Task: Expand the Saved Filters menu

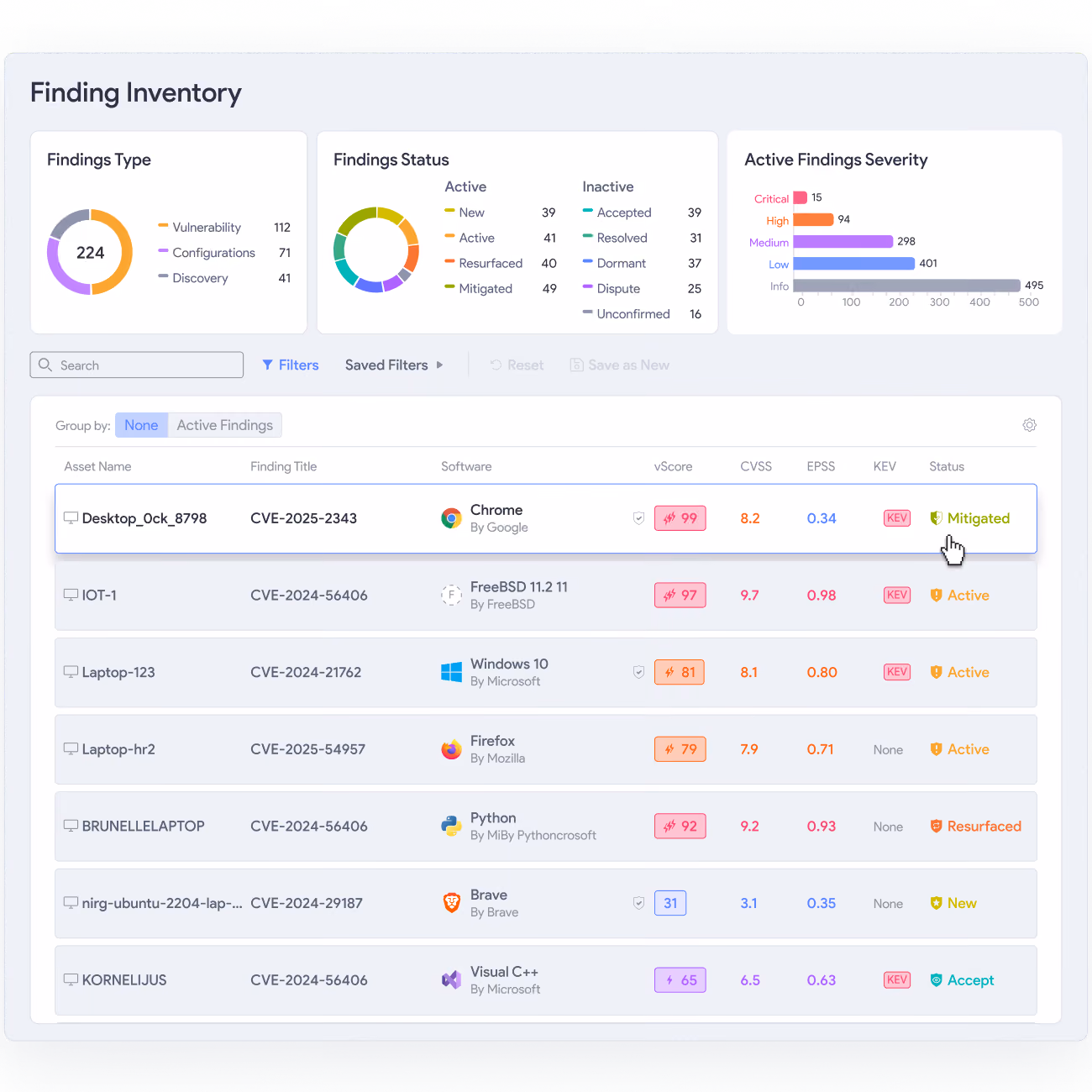Action: (x=394, y=365)
